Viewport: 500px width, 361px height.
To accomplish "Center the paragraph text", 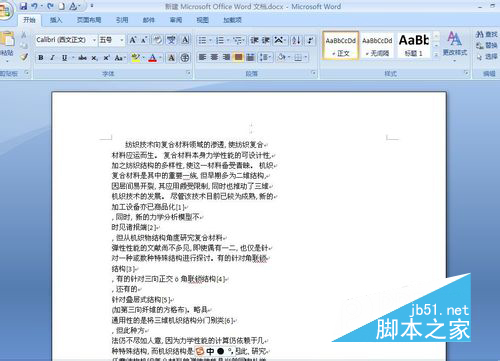I will pos(214,57).
